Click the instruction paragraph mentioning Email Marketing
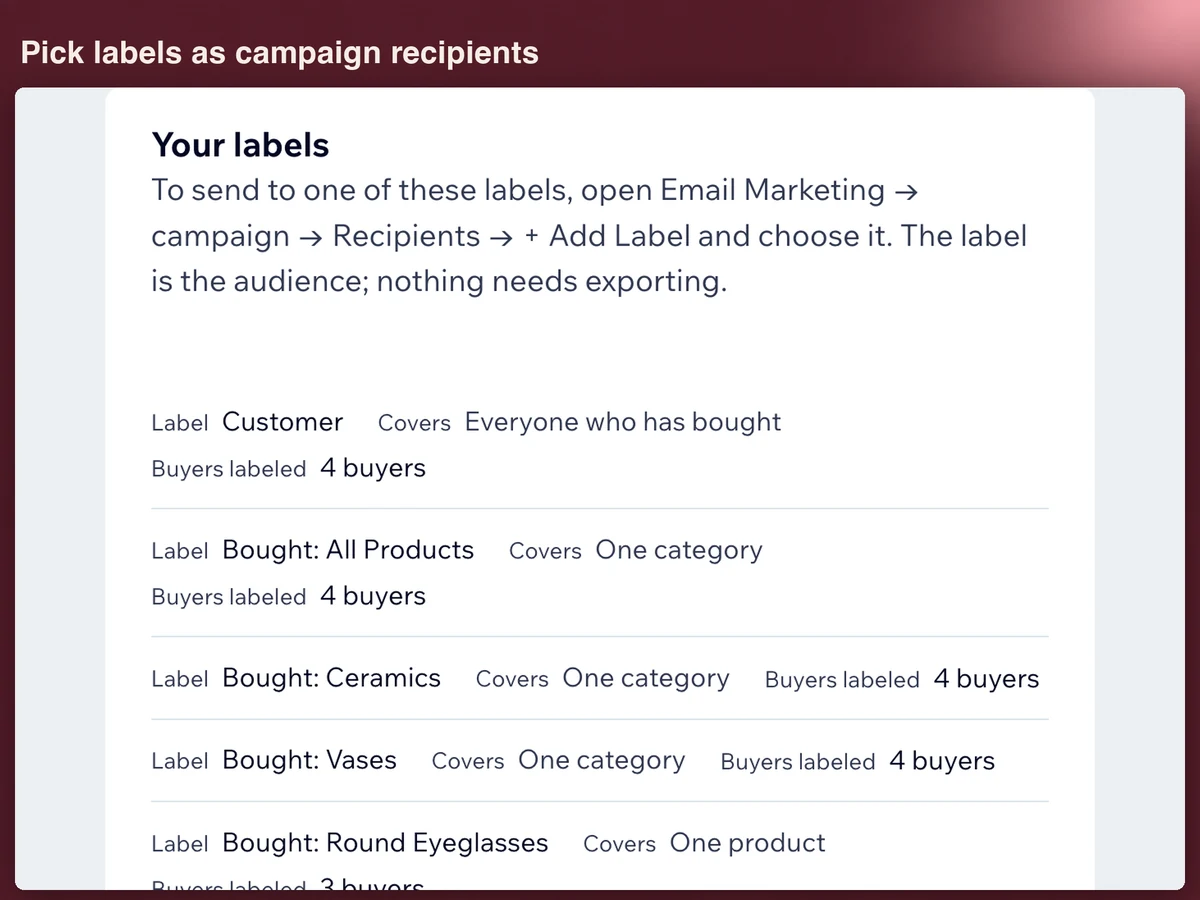The width and height of the screenshot is (1200, 900). pos(590,236)
